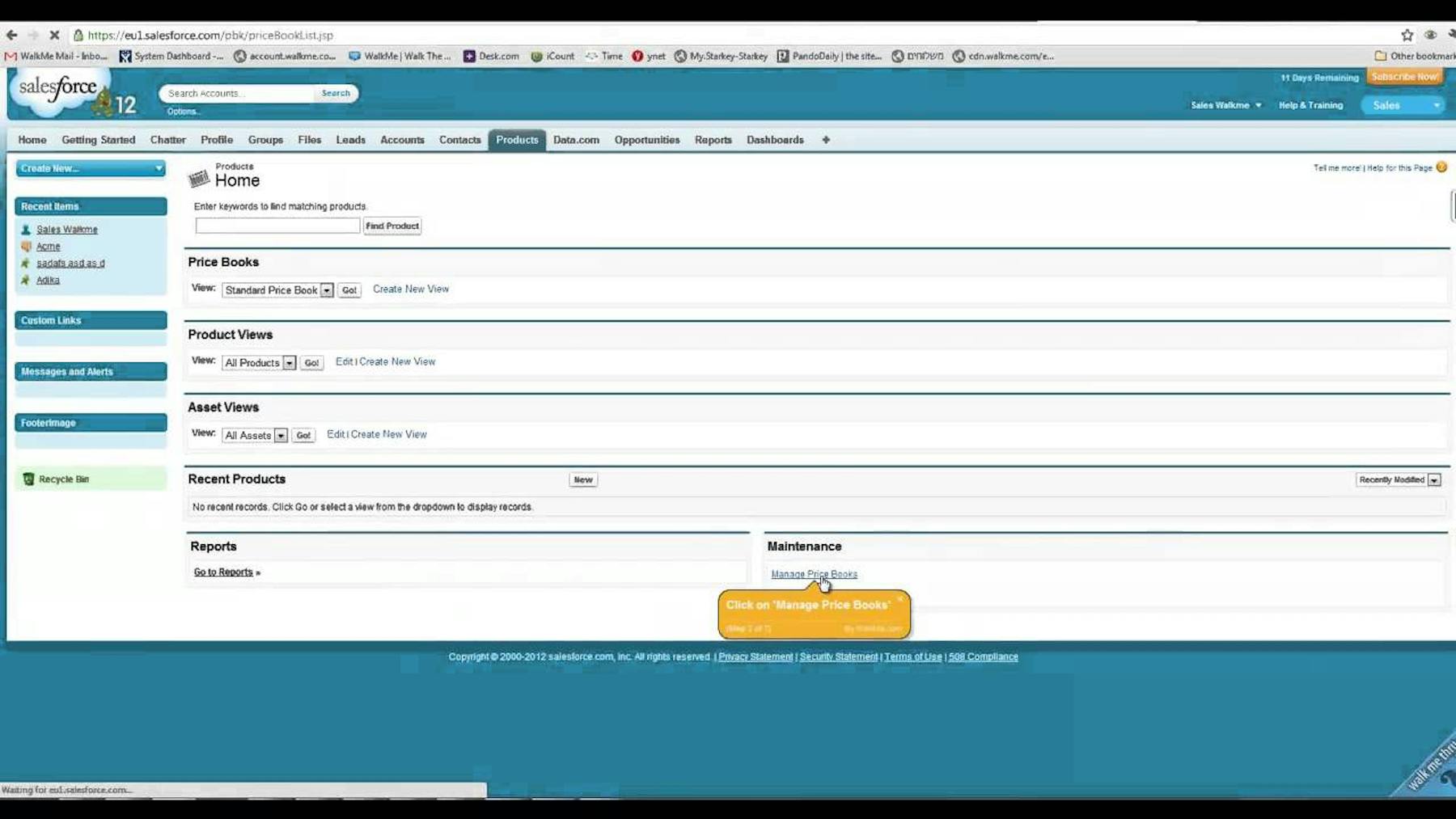1456x819 pixels.
Task: Open the Terms of Use footer link
Action: 913,656
